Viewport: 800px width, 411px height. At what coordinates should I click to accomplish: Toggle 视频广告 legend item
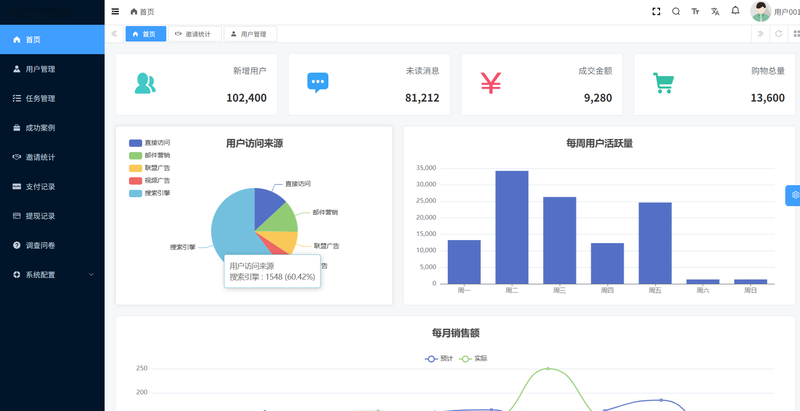point(149,181)
